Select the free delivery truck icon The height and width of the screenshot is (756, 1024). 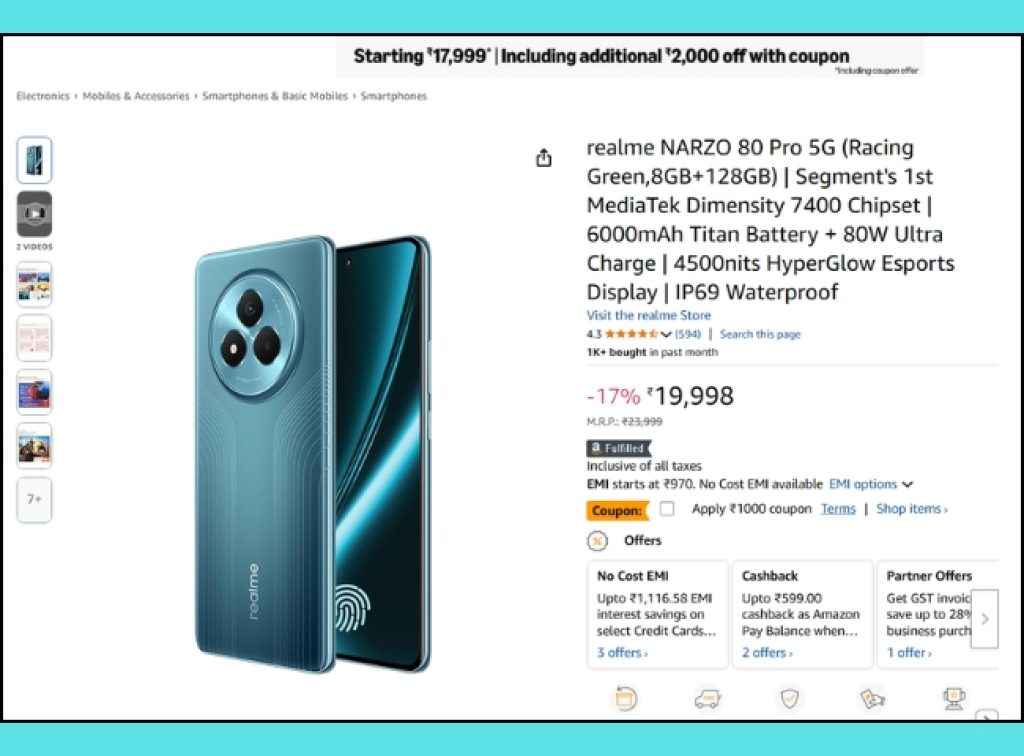[707, 698]
